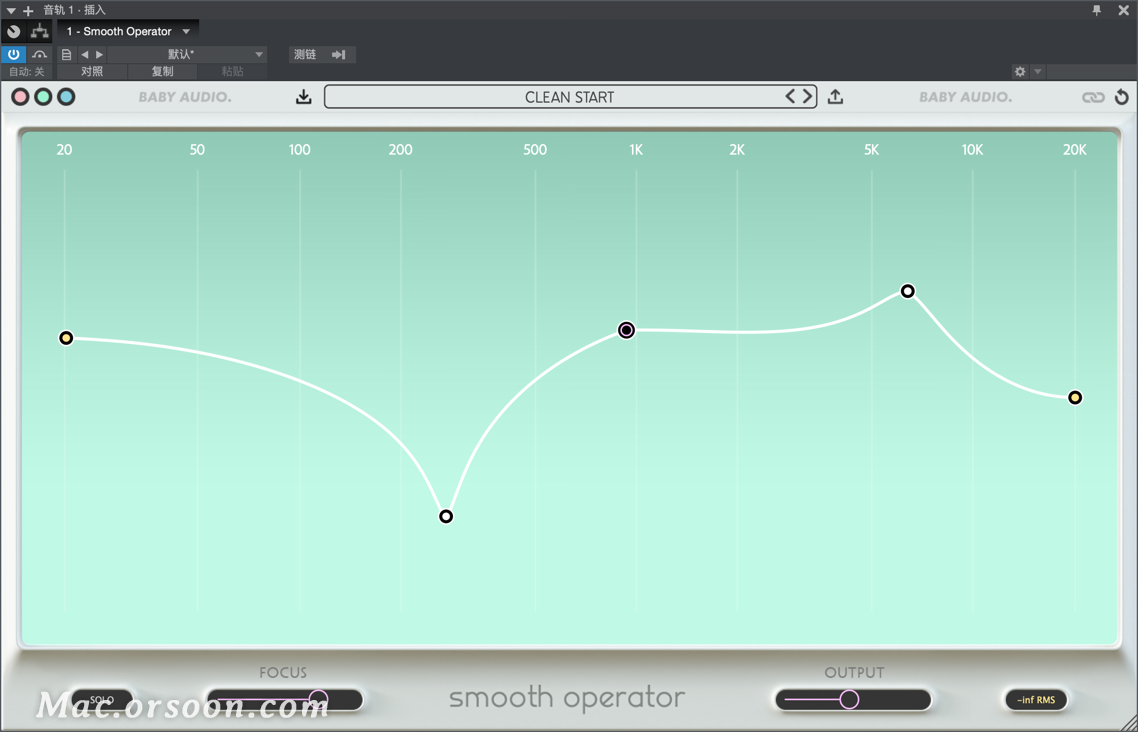Select the right edge yellow node at 20K
This screenshot has height=732, width=1138.
pyautogui.click(x=1075, y=398)
